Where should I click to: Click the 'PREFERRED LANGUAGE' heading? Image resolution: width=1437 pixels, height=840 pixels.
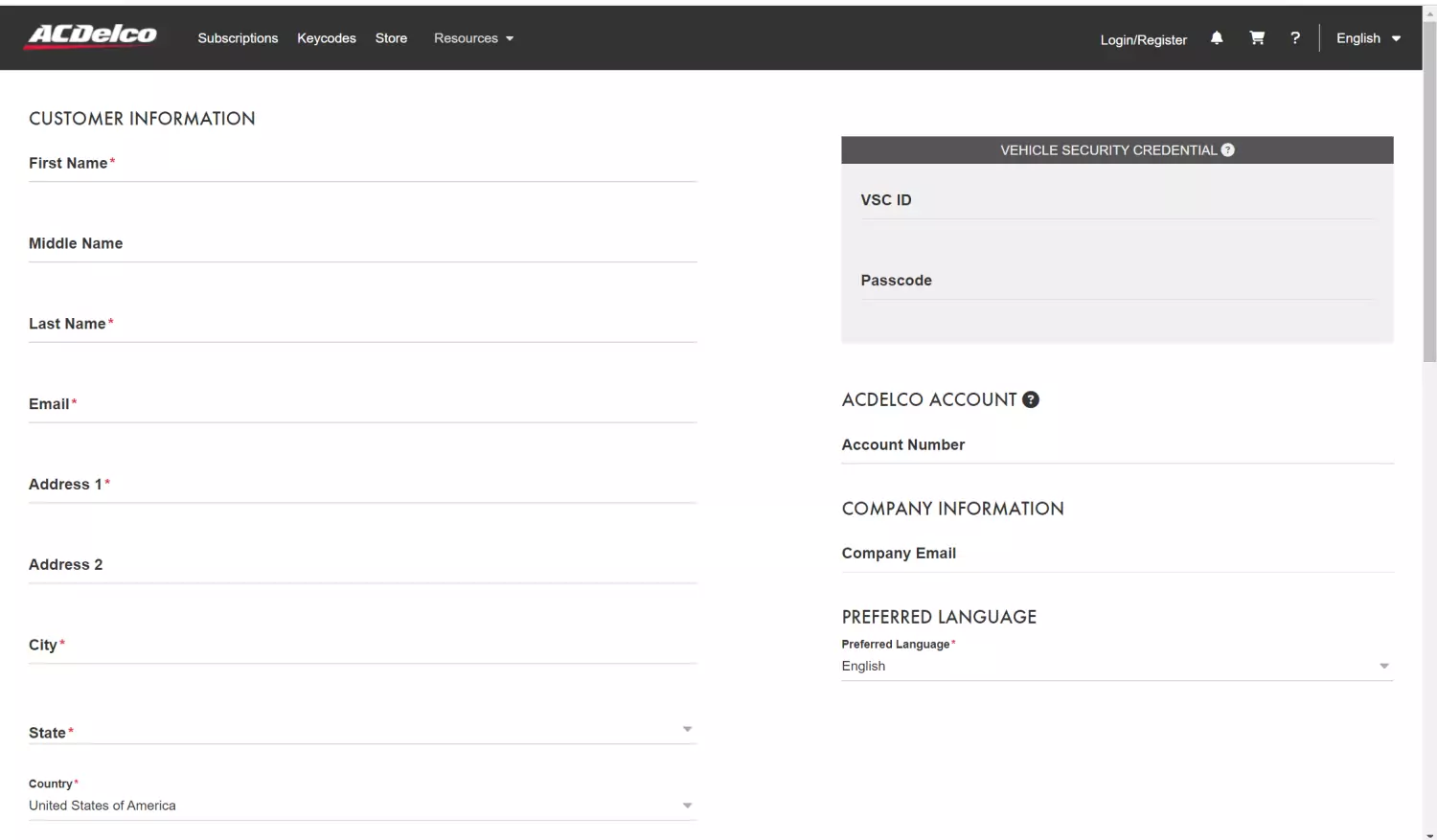coord(939,617)
